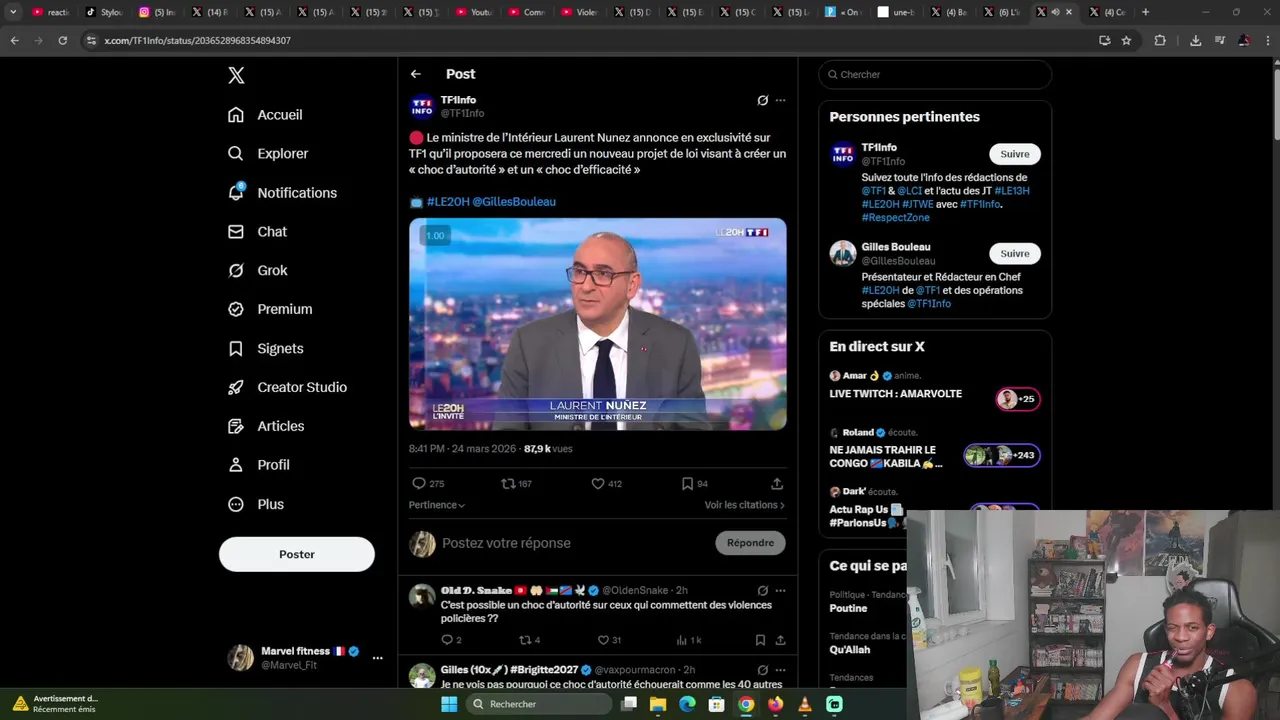Open Marvel fitness account options menu
Image resolution: width=1280 pixels, height=720 pixels.
[x=377, y=658]
